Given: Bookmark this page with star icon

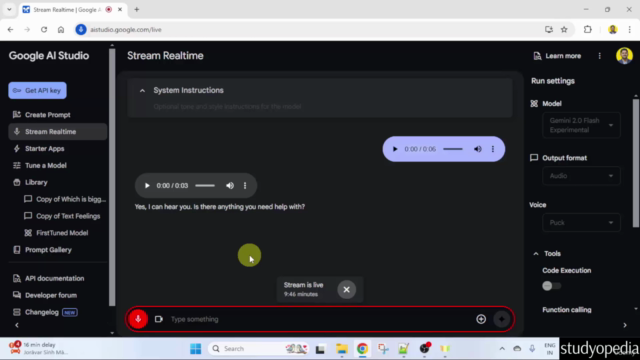Looking at the screenshot, I should point(564,29).
